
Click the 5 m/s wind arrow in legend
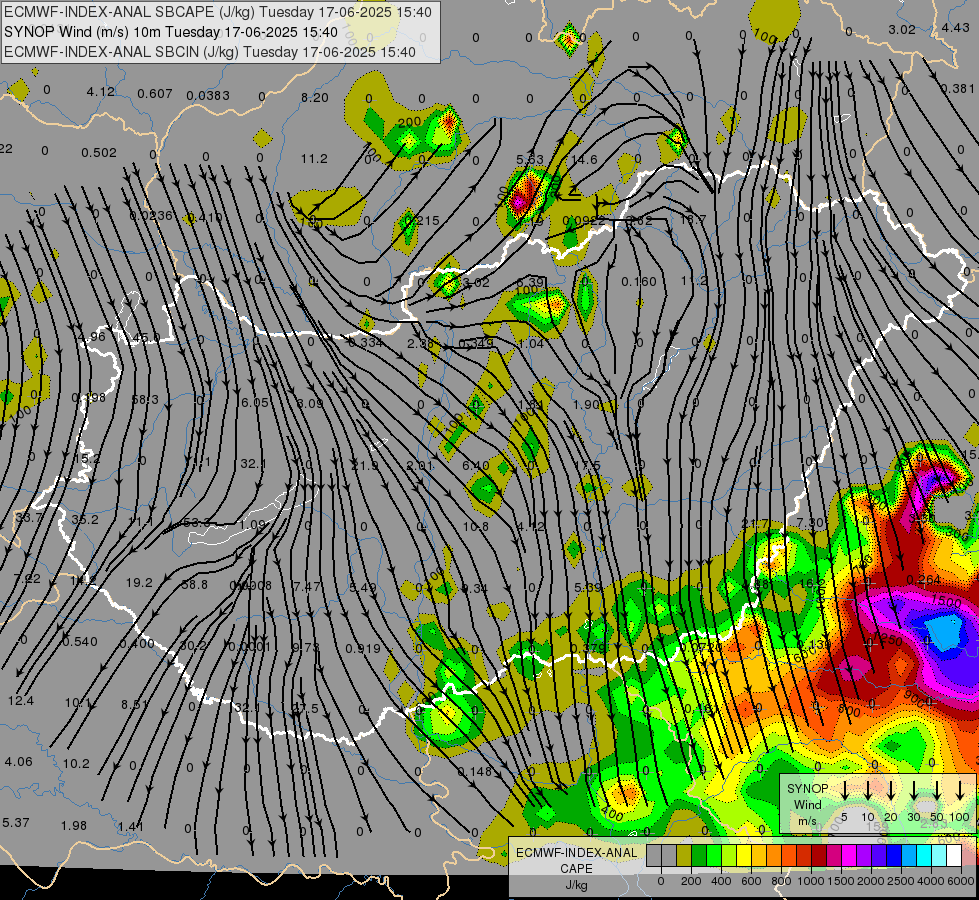tap(844, 790)
